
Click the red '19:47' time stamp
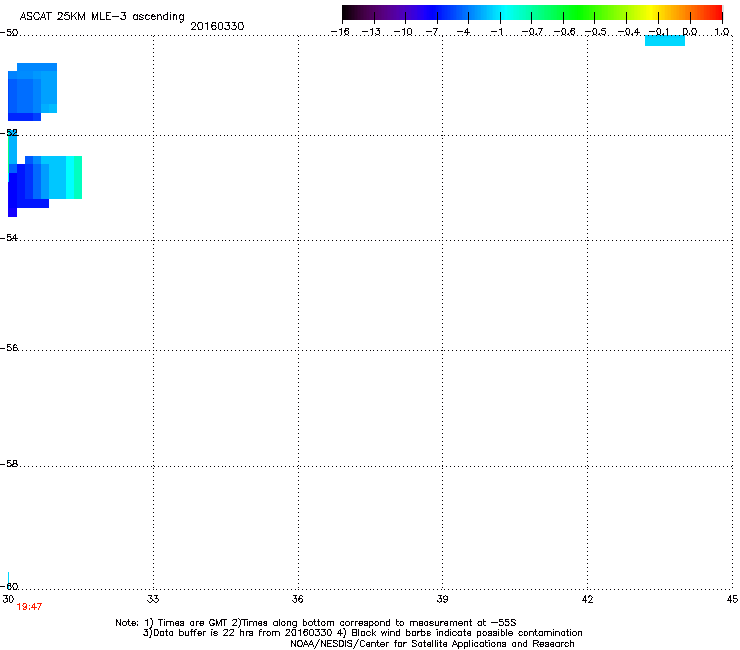pyautogui.click(x=29, y=607)
